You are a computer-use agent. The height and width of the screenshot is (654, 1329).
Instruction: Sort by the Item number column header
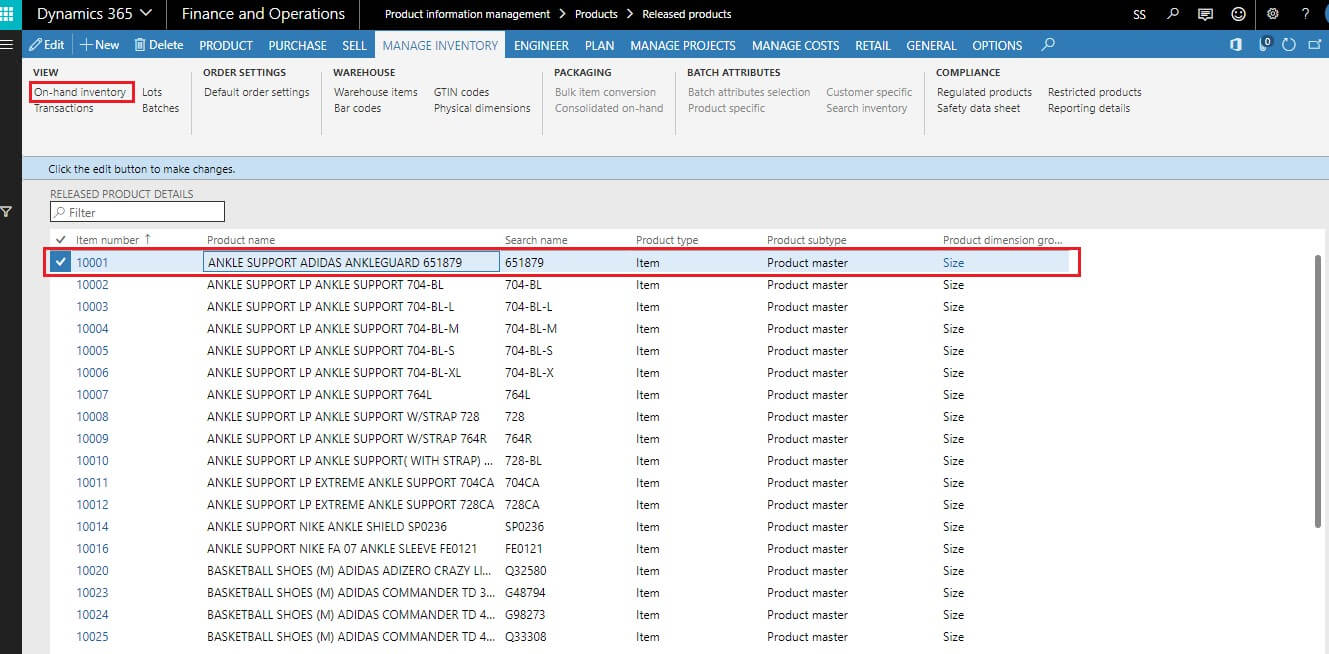[x=107, y=240]
